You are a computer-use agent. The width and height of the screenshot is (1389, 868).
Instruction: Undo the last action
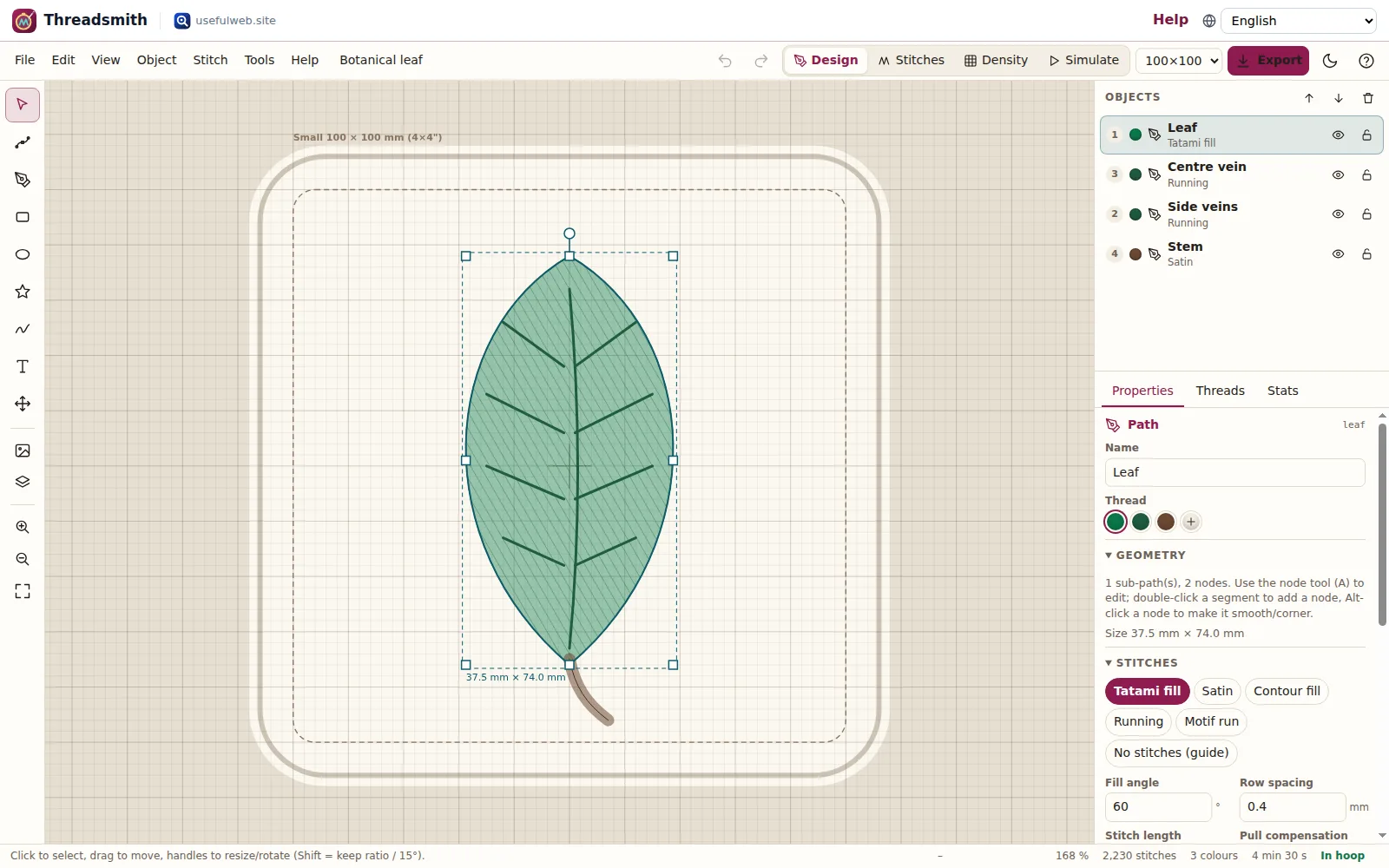click(725, 61)
